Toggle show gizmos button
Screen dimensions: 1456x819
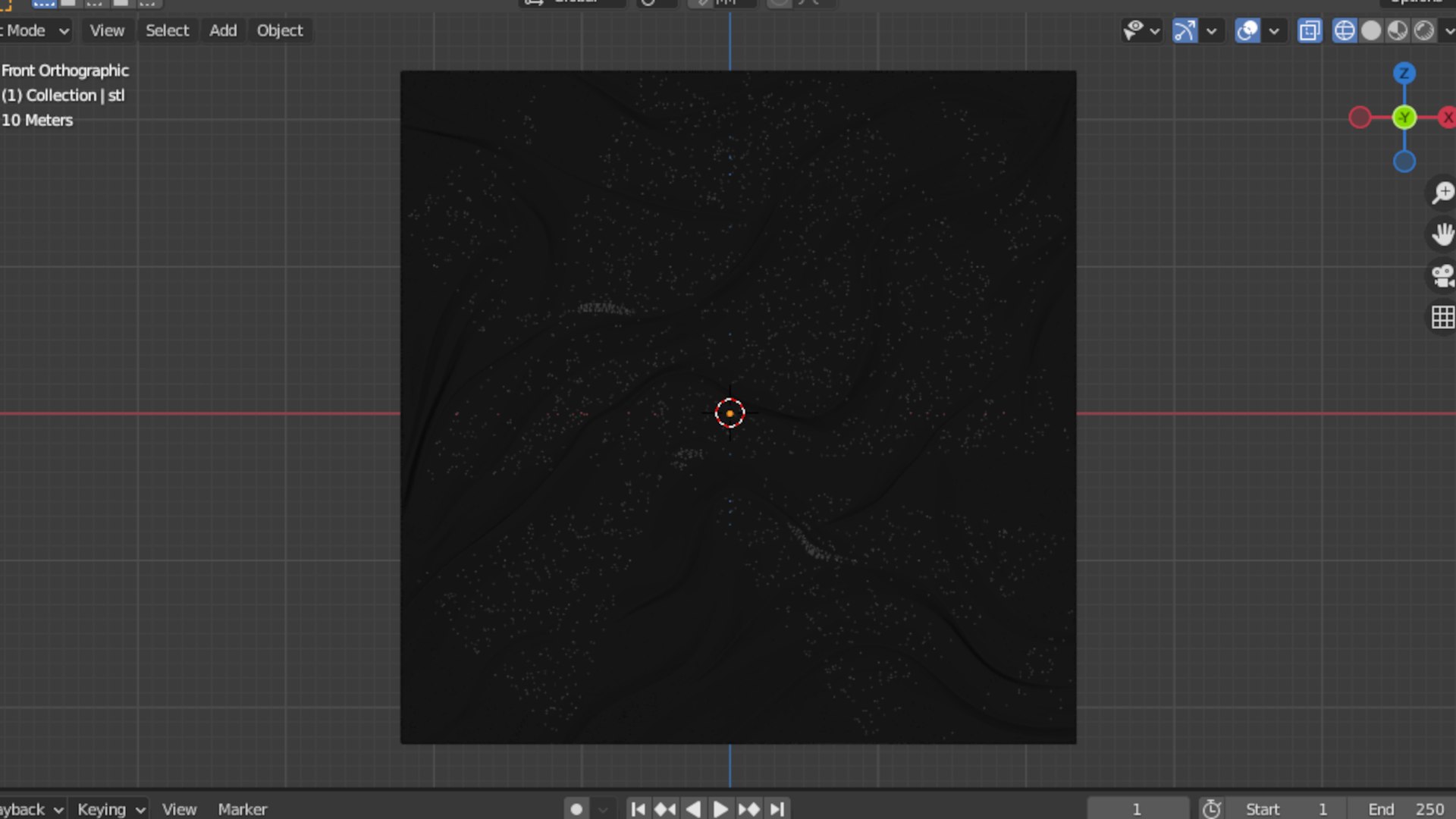[1185, 31]
